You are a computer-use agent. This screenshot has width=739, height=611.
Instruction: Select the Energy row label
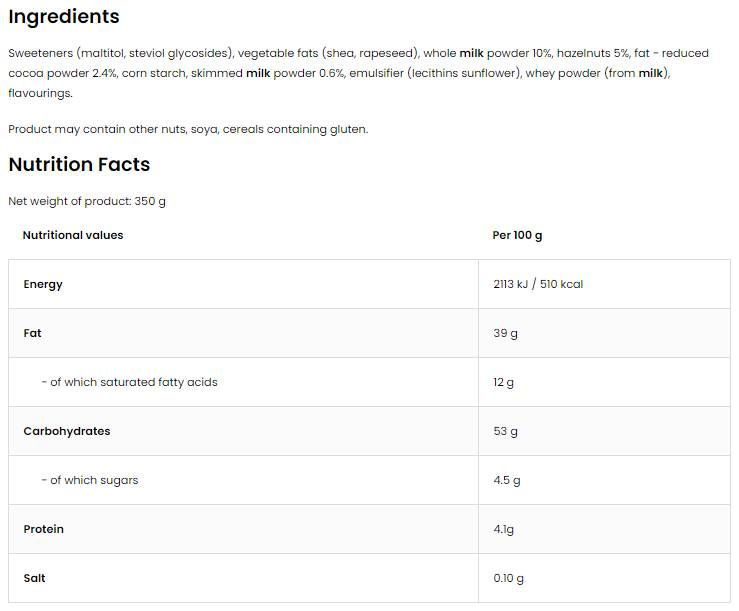[43, 284]
